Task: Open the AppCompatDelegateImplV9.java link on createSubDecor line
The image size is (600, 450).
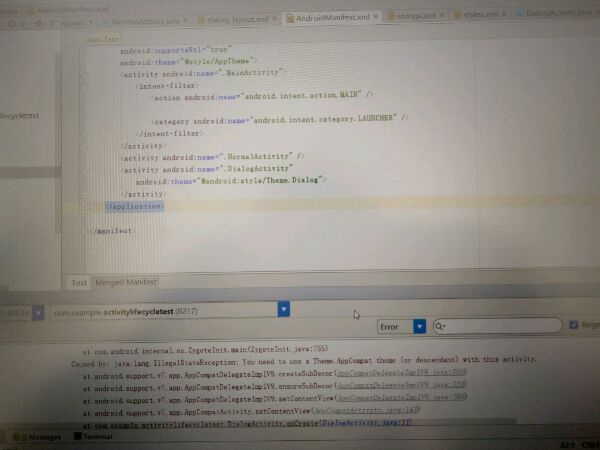Action: coord(401,372)
